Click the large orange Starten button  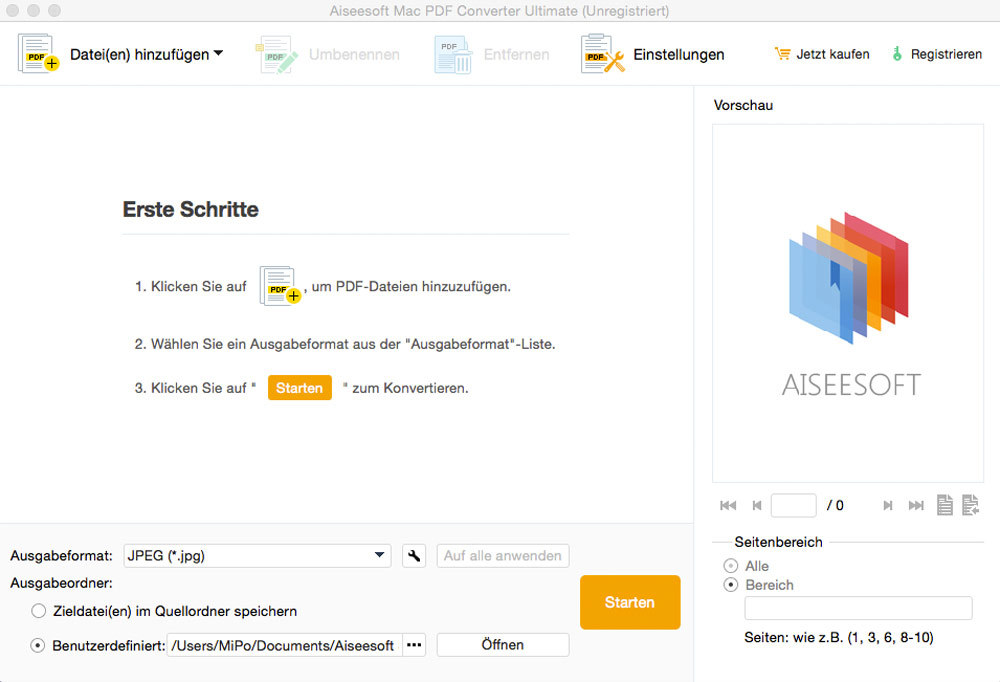pos(630,602)
